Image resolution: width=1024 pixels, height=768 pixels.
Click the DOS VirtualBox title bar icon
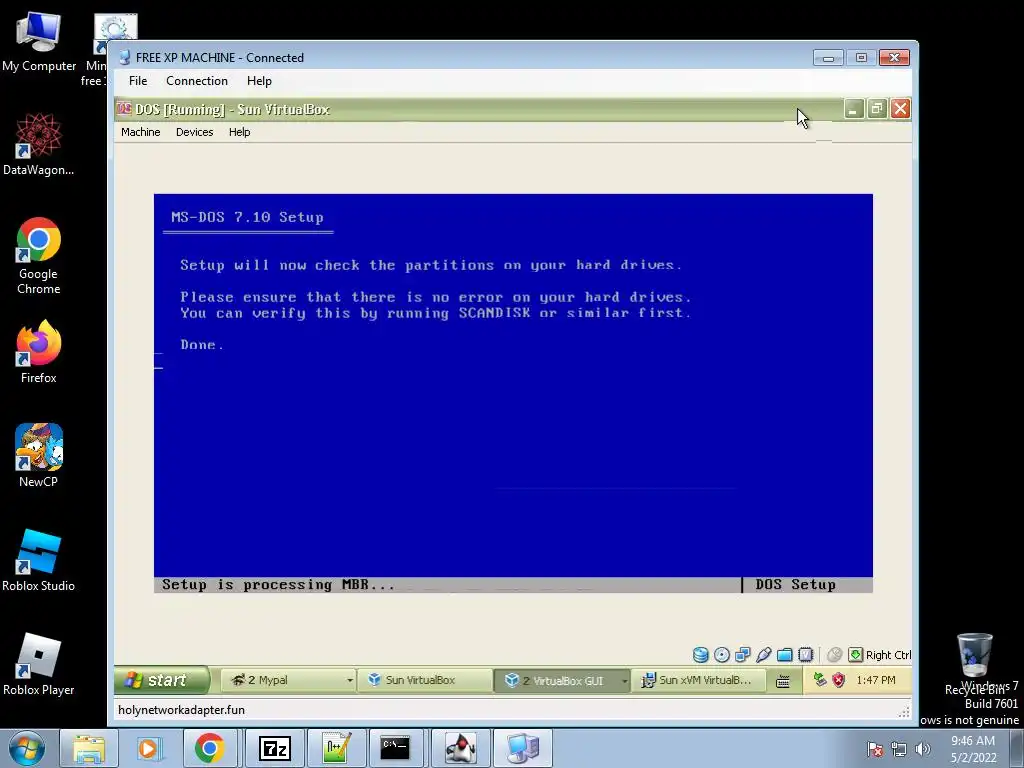coord(124,108)
